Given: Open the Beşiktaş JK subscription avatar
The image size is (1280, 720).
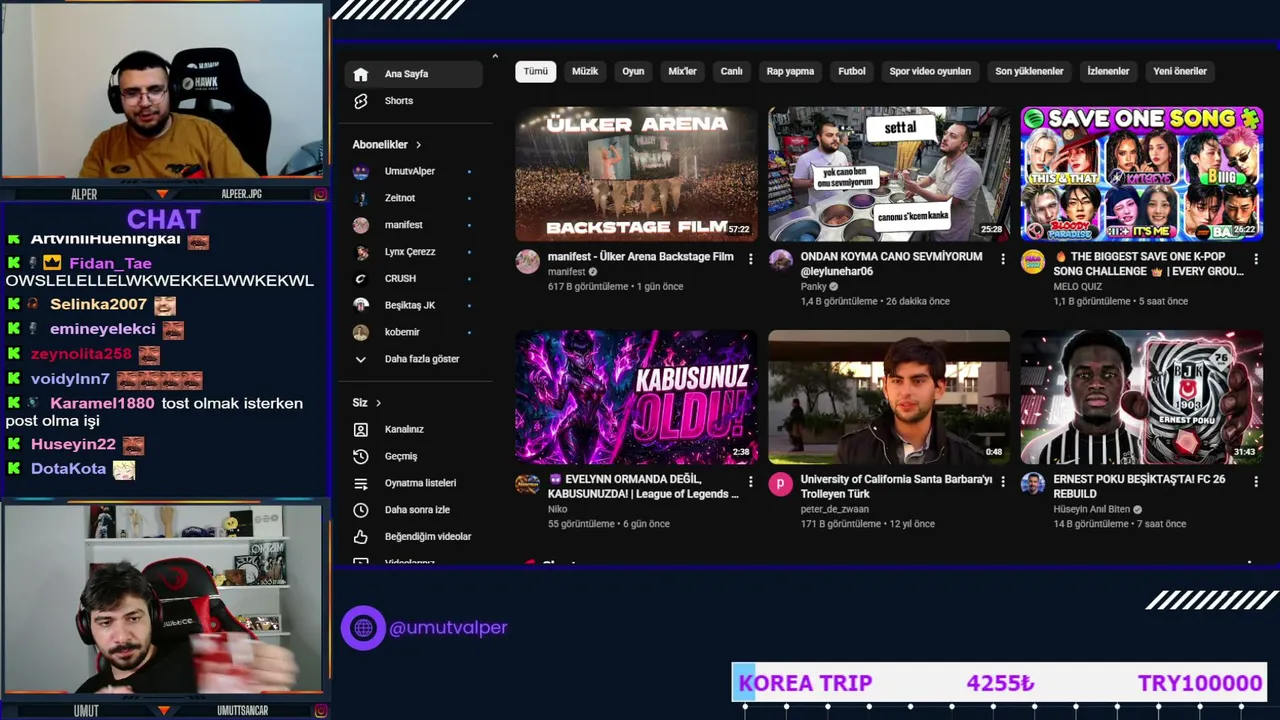Looking at the screenshot, I should (361, 305).
